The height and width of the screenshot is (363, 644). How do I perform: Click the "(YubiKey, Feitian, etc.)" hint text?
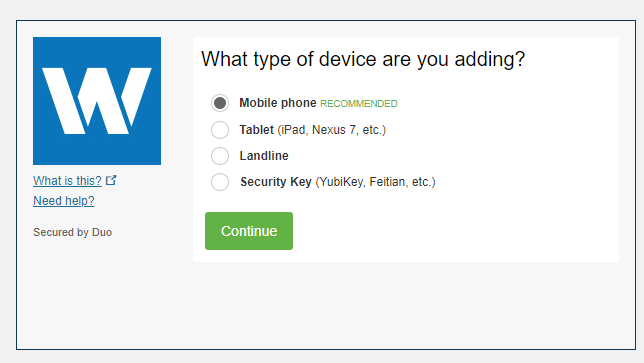click(375, 182)
